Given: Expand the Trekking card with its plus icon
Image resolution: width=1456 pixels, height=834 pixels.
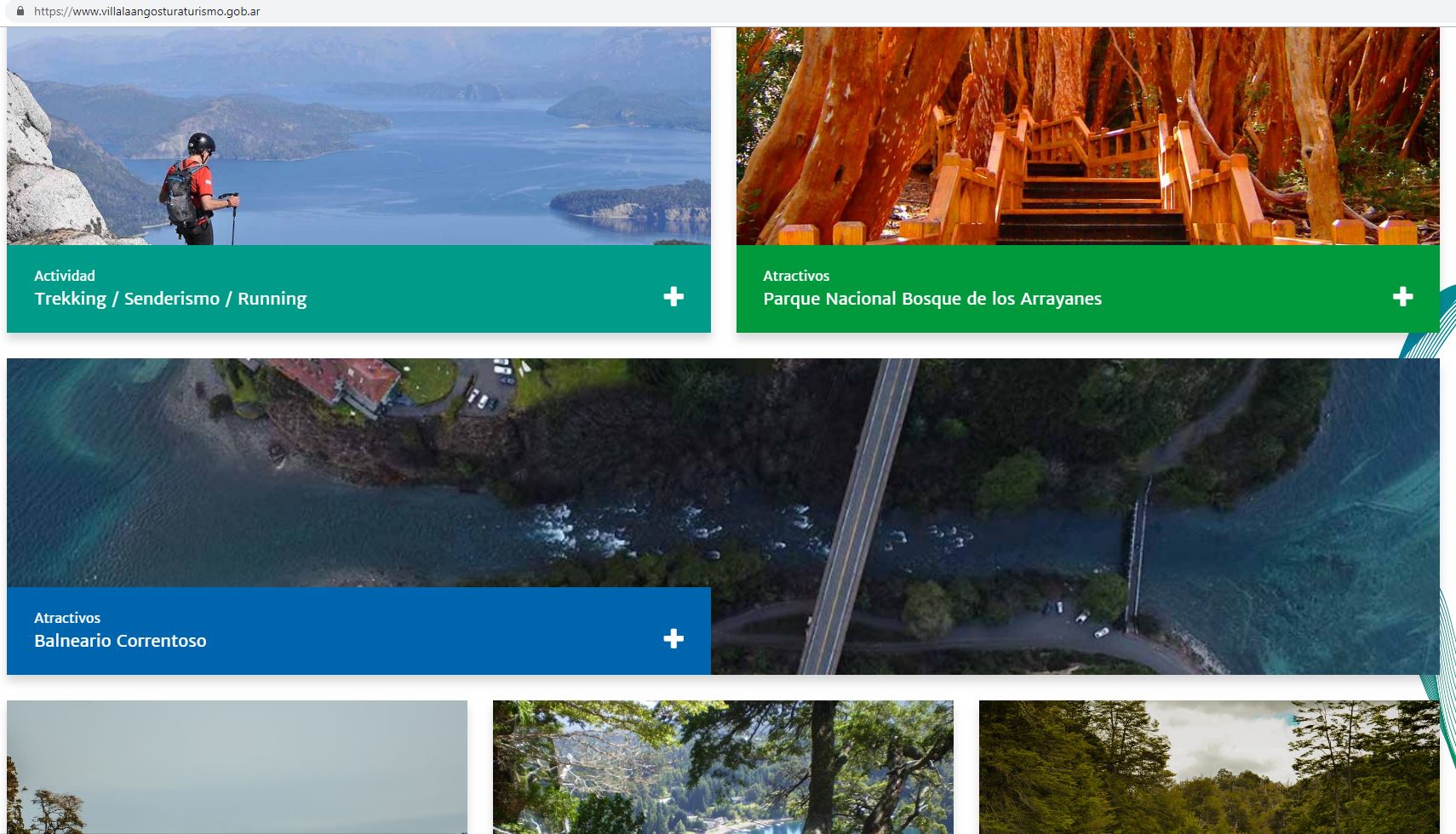Looking at the screenshot, I should coord(674,296).
